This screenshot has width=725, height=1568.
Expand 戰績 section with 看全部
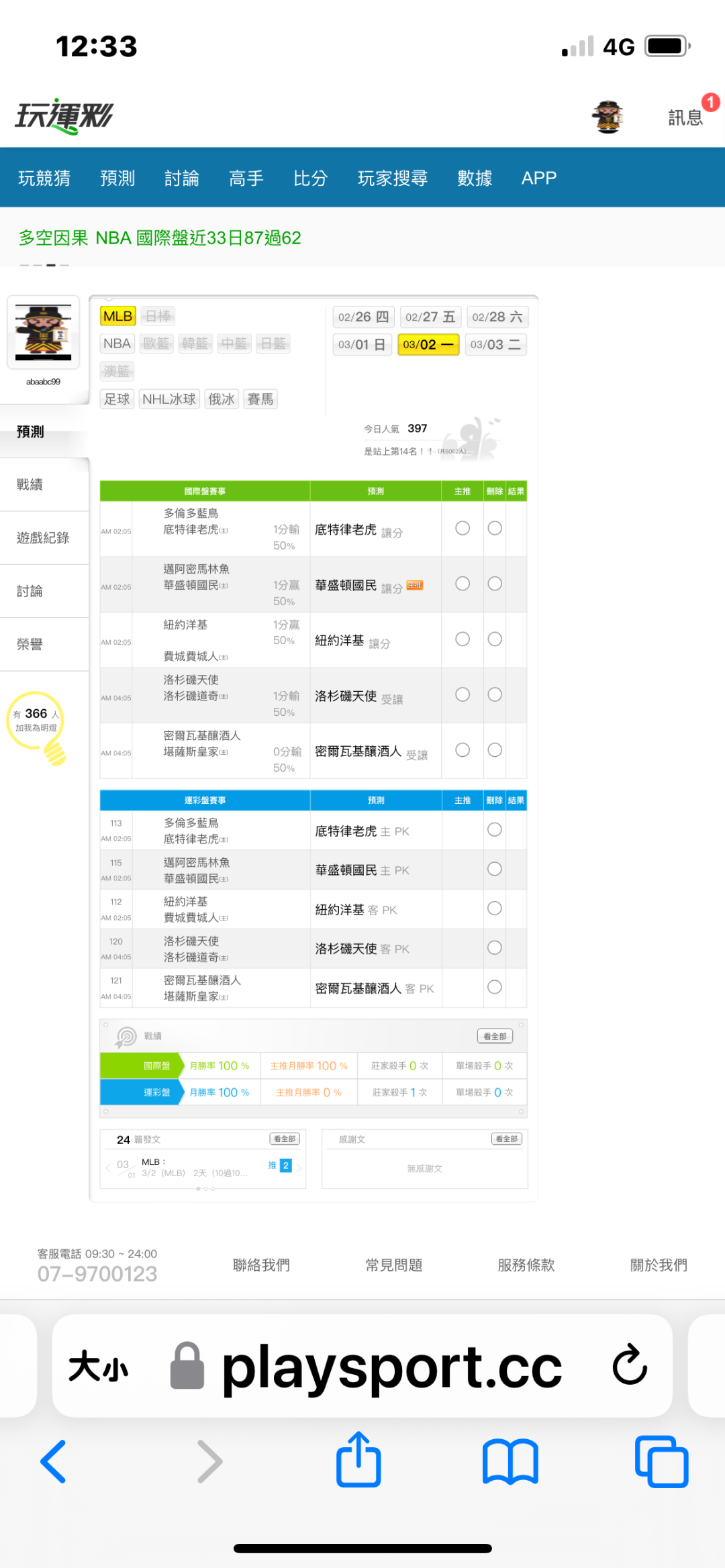[495, 1036]
